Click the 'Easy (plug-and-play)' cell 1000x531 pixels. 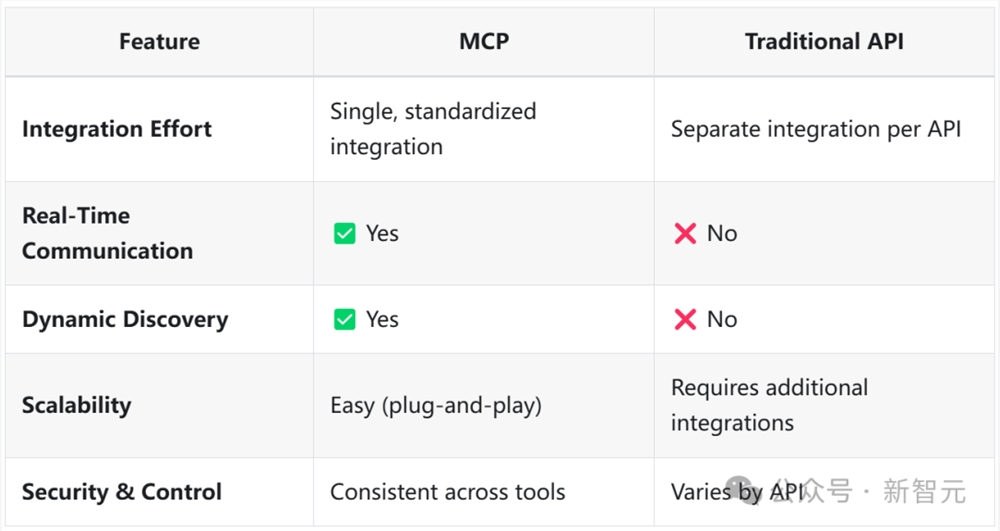[436, 406]
